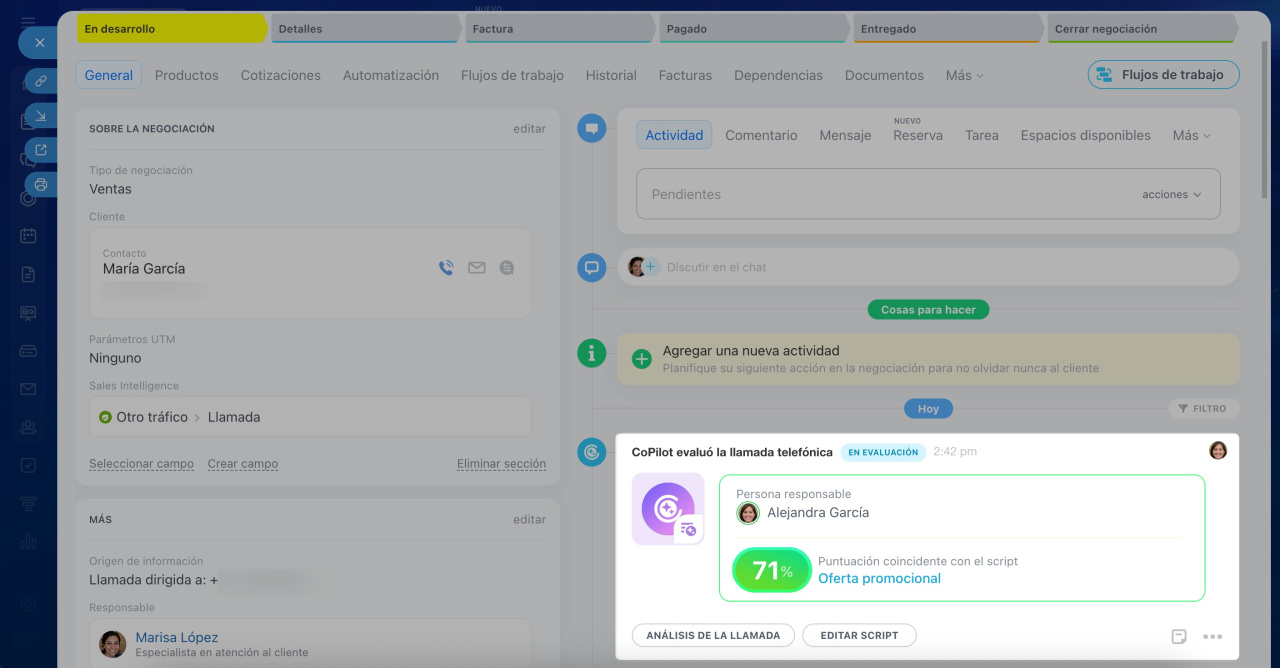1280x668 pixels.
Task: Click the copy link icon in side strip
Action: [41, 82]
